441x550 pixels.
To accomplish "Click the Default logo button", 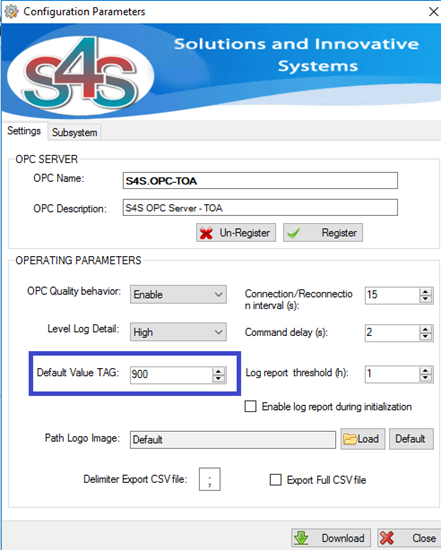I will 411,439.
